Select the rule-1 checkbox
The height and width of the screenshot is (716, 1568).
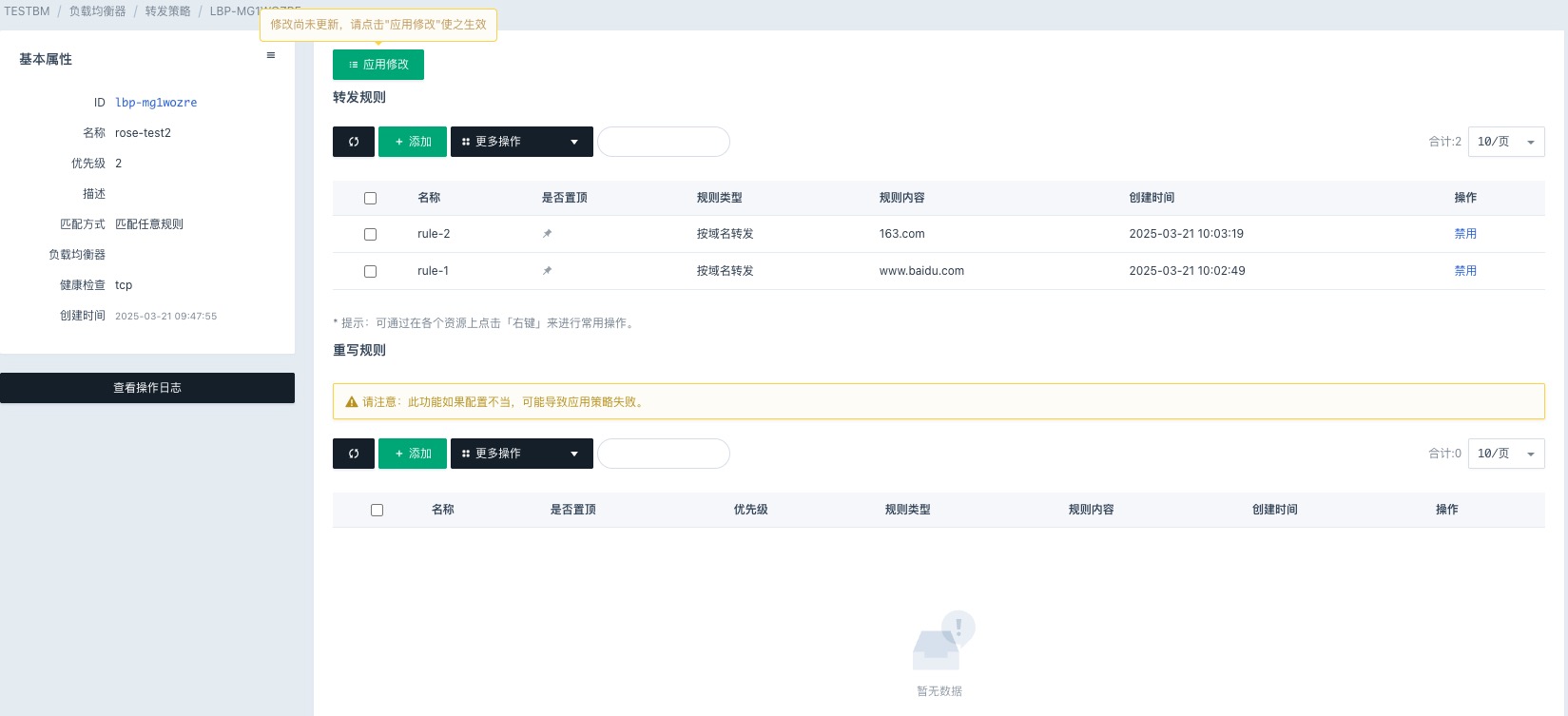click(x=371, y=271)
